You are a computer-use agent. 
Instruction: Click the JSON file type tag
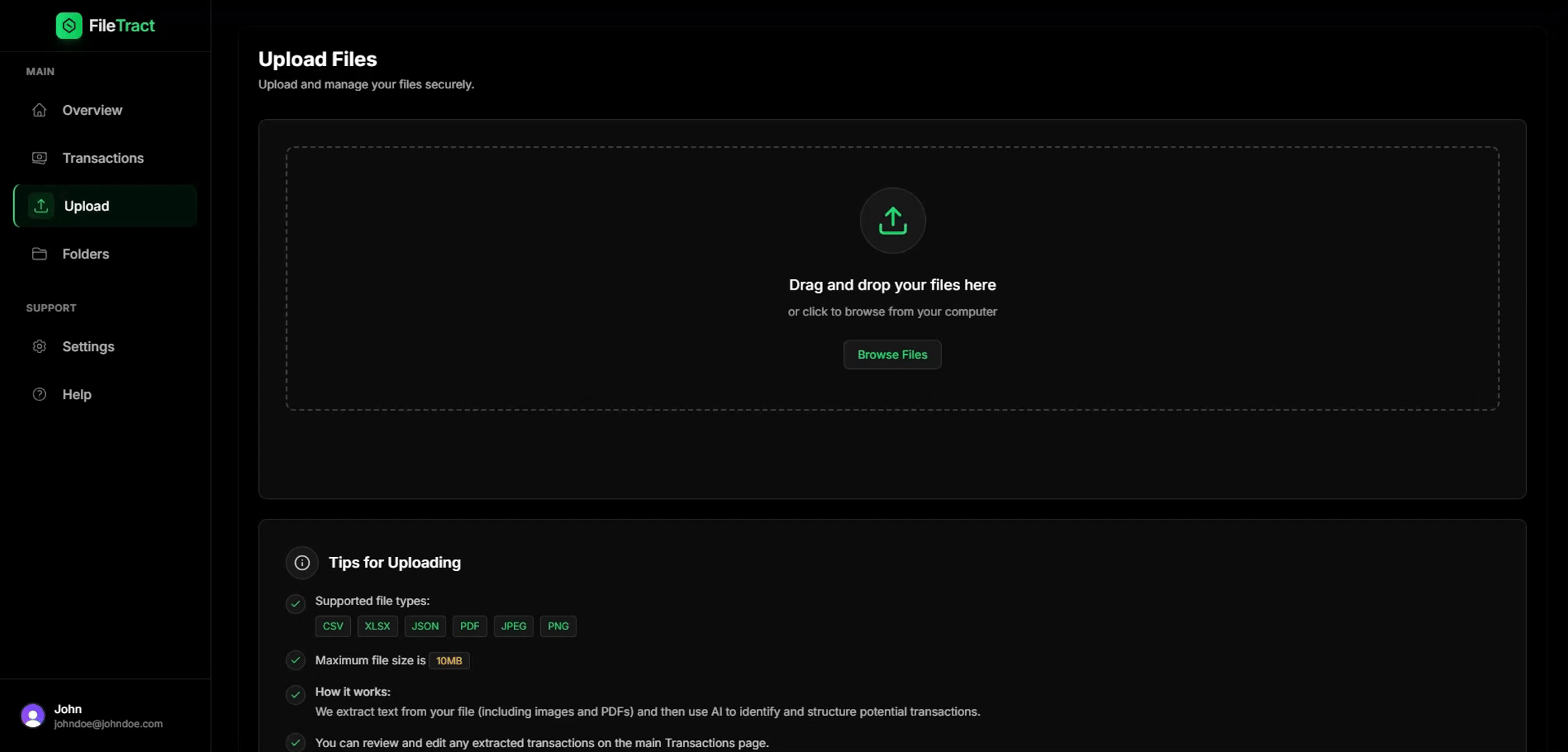pyautogui.click(x=425, y=627)
